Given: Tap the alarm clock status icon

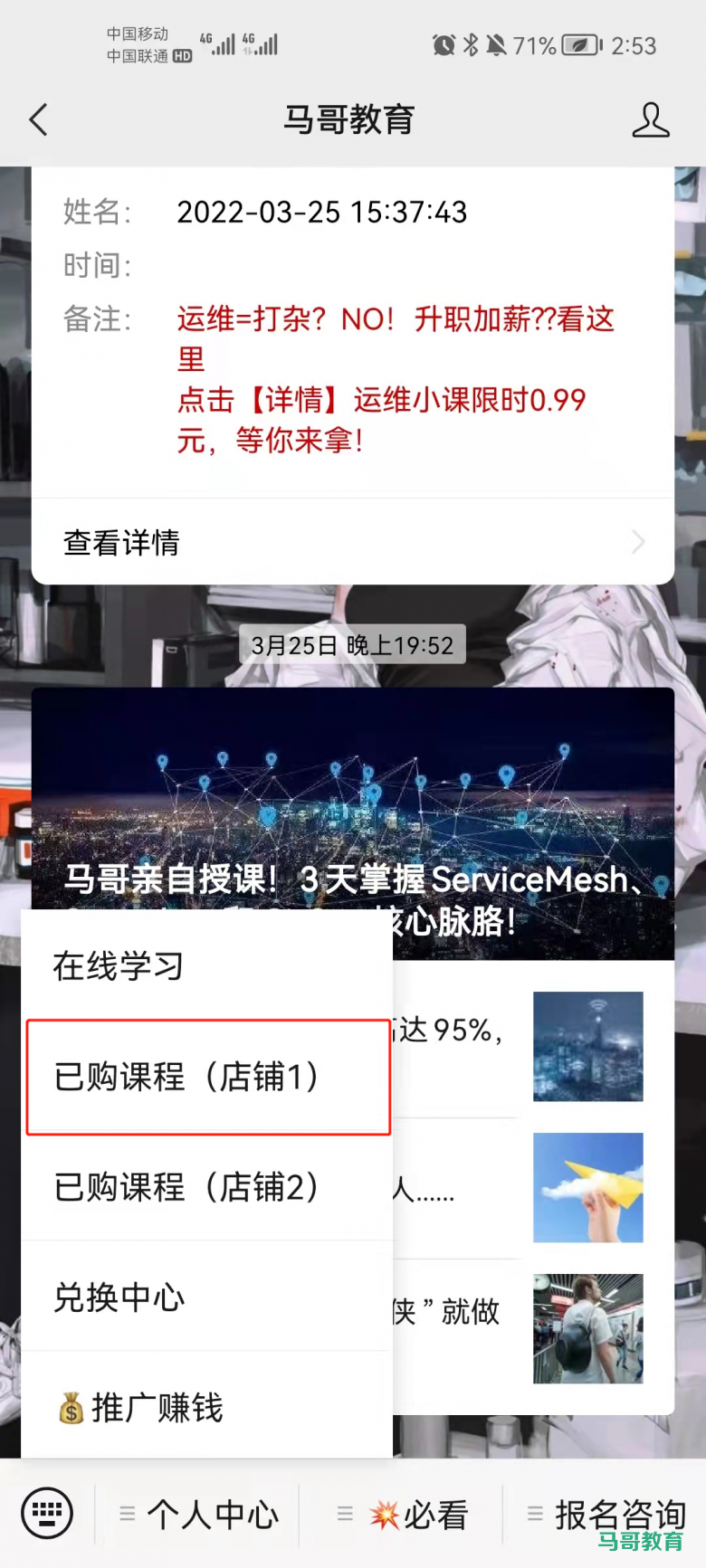Looking at the screenshot, I should click(x=444, y=45).
